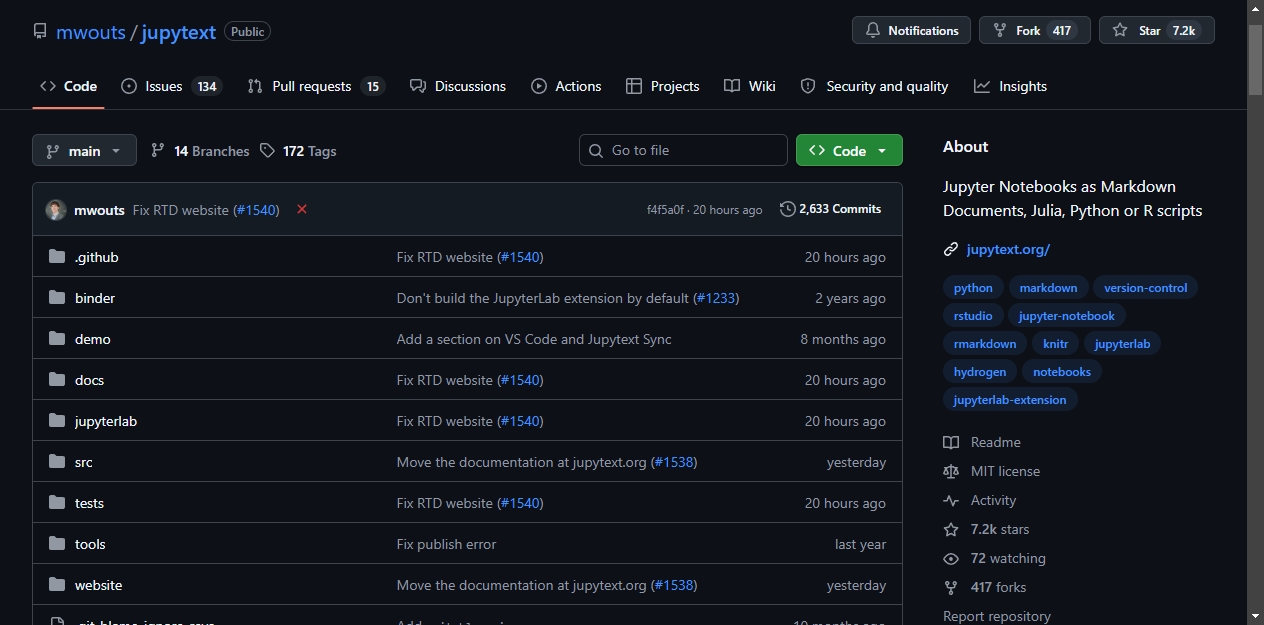Open the #1538 link in src row
This screenshot has width=1264, height=625.
(674, 462)
